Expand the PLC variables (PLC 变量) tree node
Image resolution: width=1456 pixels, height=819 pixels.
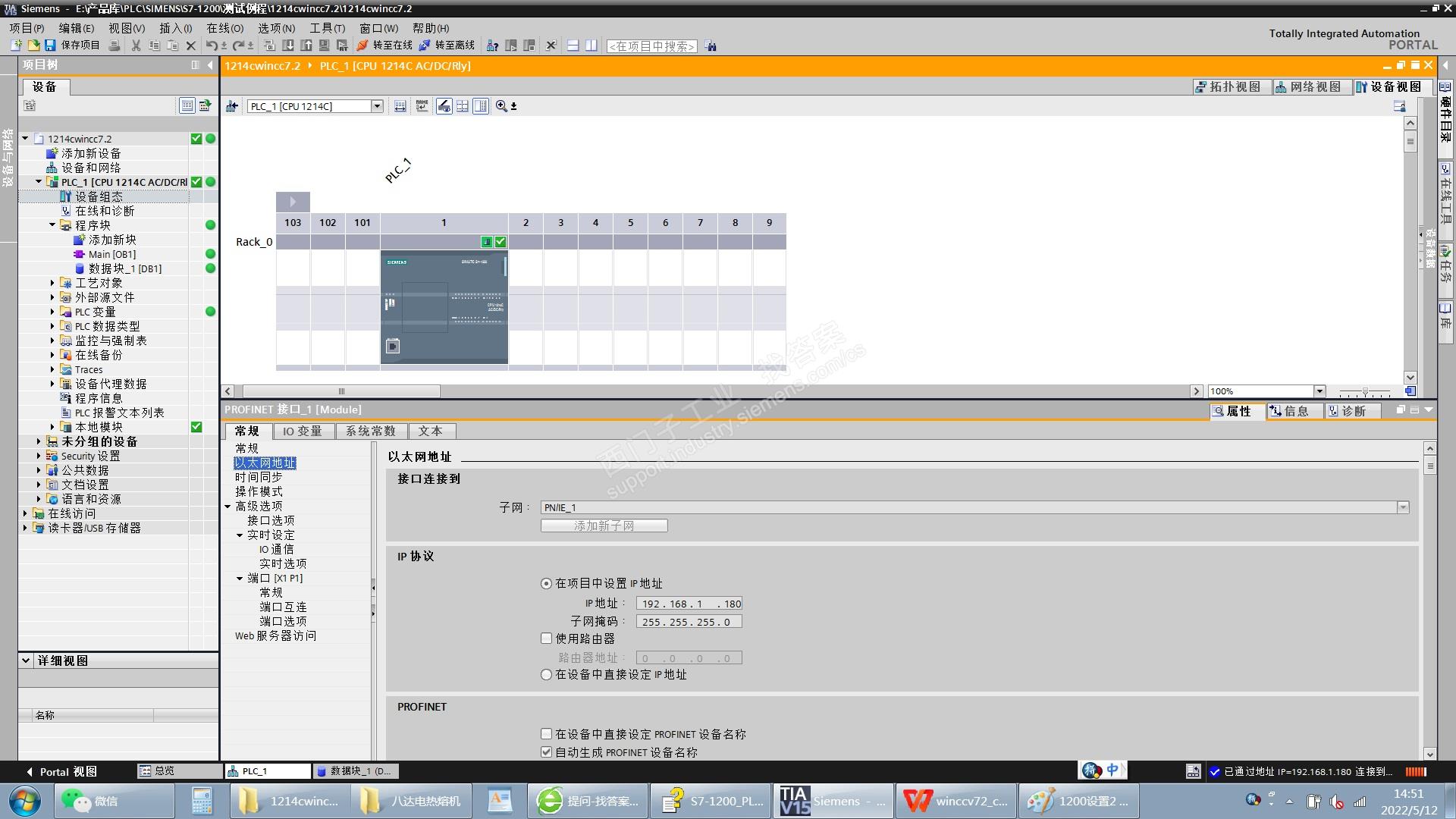click(52, 312)
